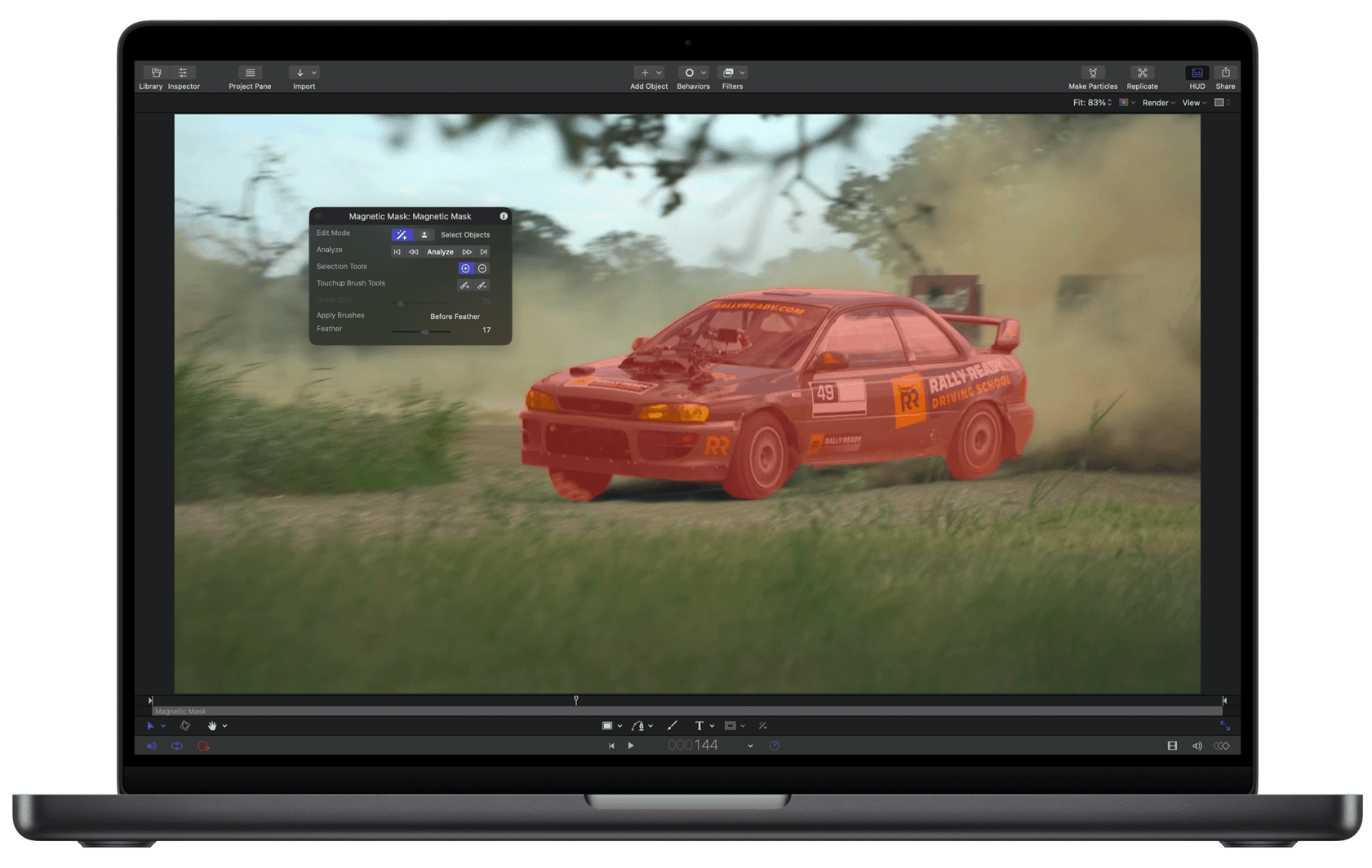
Task: Select the Subtract touchup brush tool
Action: coord(482,285)
